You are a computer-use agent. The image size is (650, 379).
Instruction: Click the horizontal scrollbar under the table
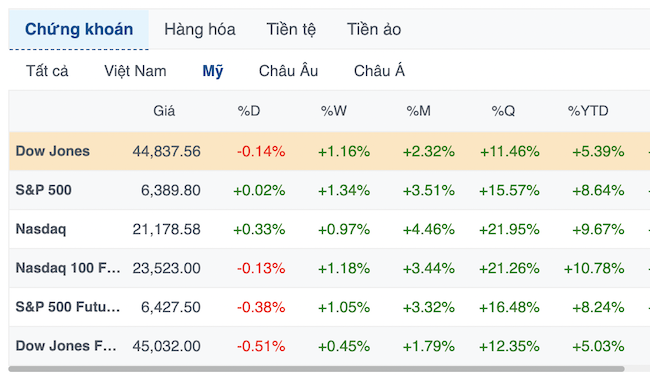316,369
